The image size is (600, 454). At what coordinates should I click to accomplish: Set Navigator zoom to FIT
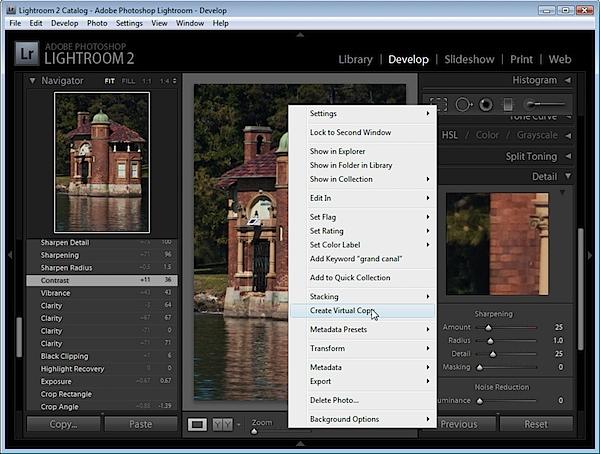click(109, 81)
